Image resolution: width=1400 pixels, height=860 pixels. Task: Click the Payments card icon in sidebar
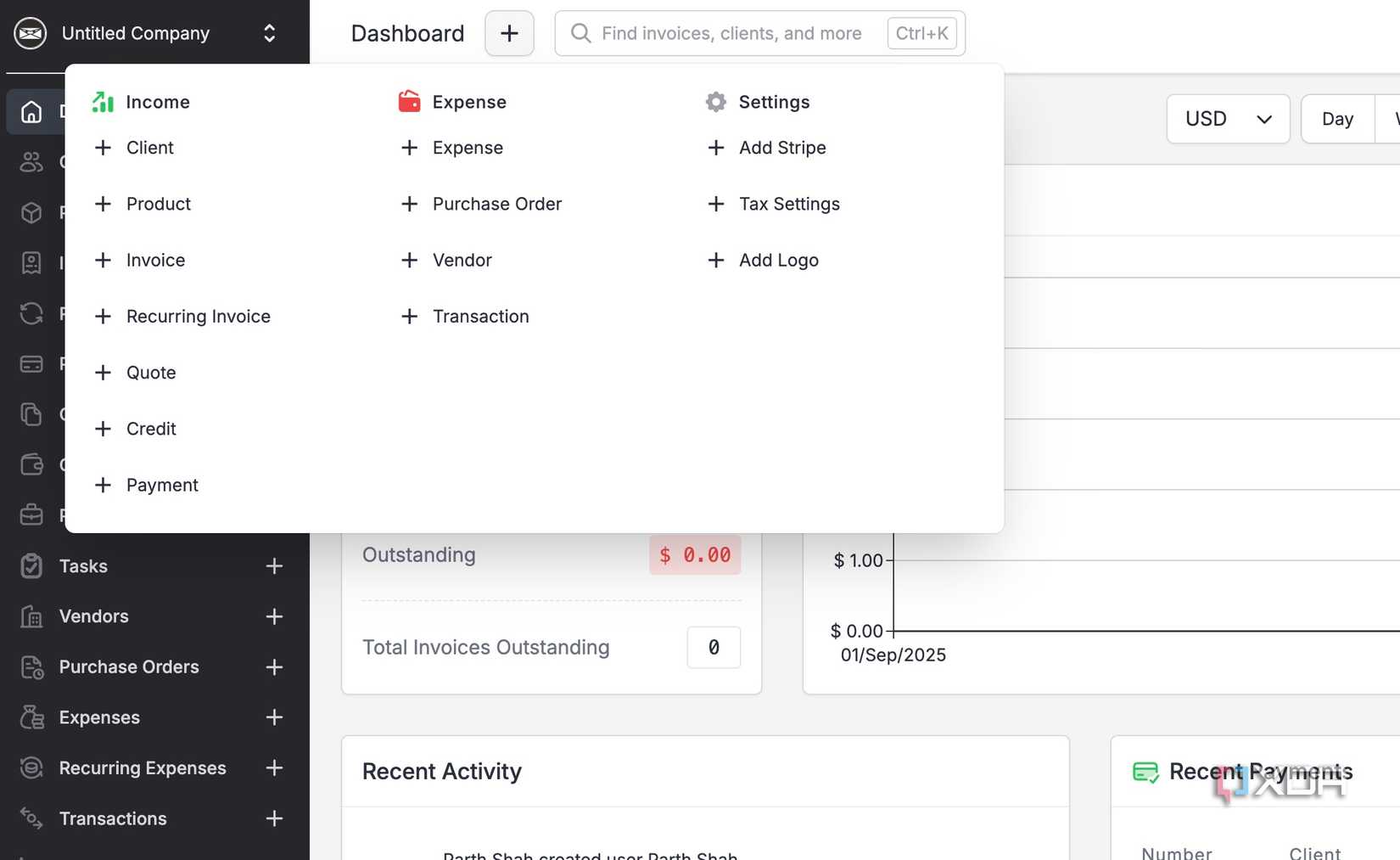point(31,364)
